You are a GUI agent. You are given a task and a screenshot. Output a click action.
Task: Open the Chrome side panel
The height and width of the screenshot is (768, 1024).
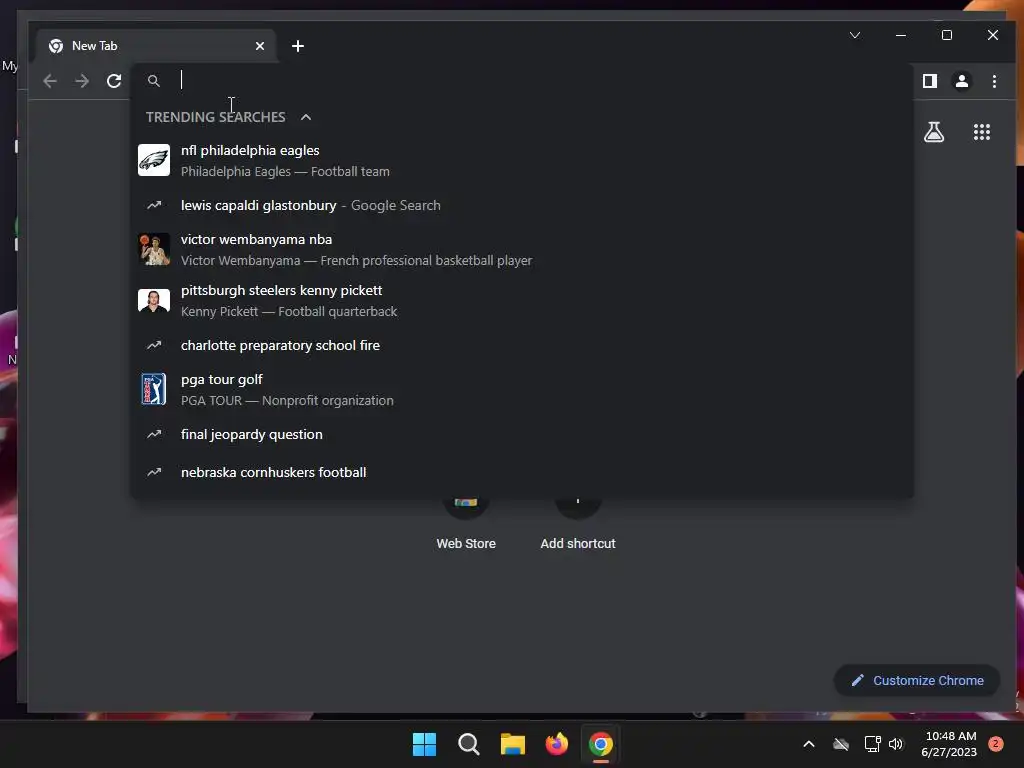(930, 81)
